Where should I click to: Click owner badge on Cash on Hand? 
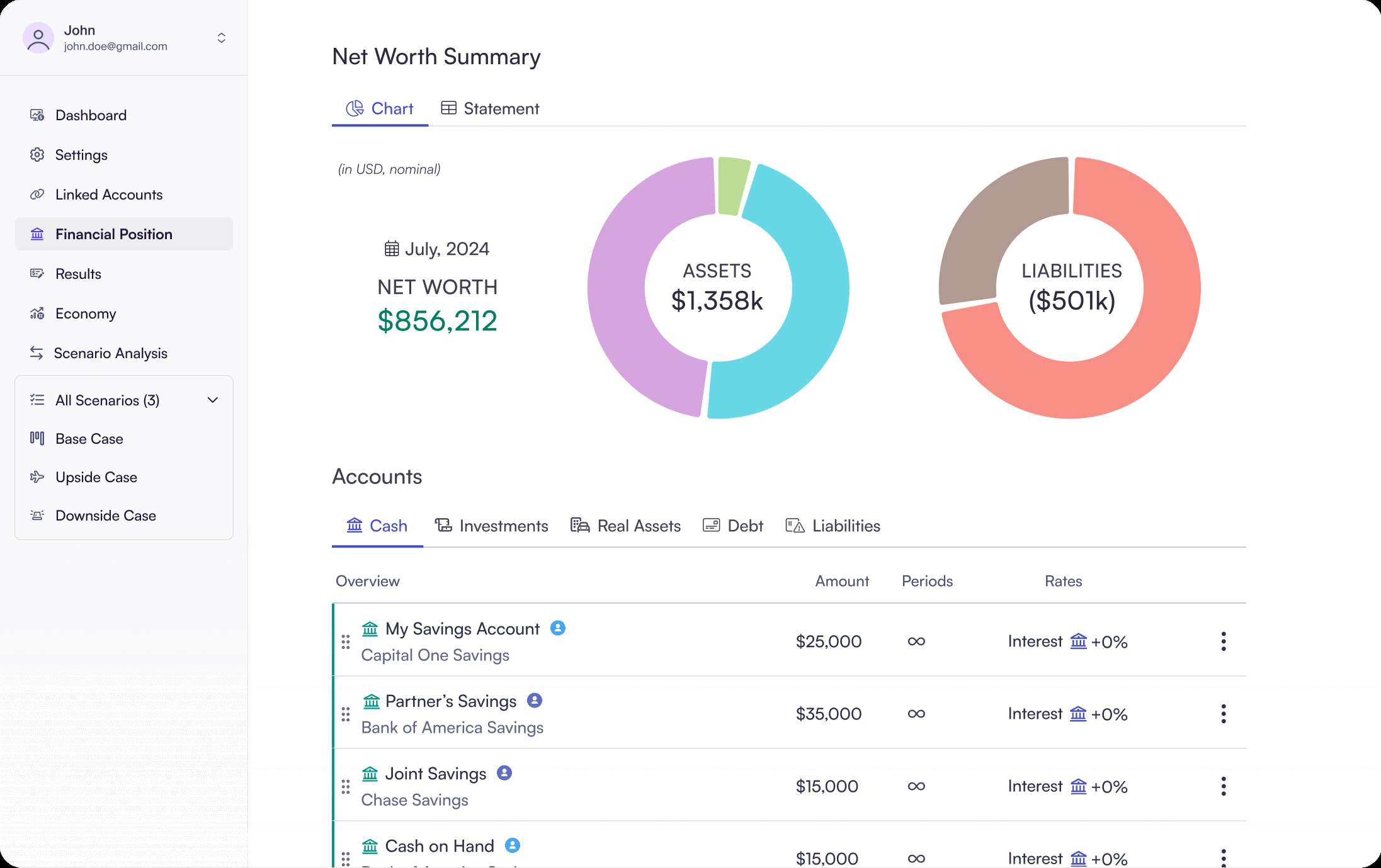click(513, 845)
